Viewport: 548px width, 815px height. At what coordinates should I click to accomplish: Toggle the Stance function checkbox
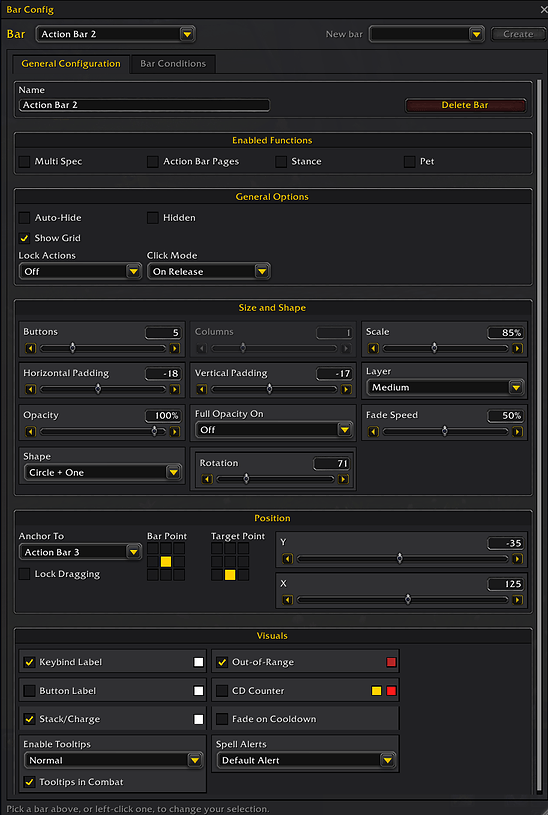pyautogui.click(x=281, y=162)
